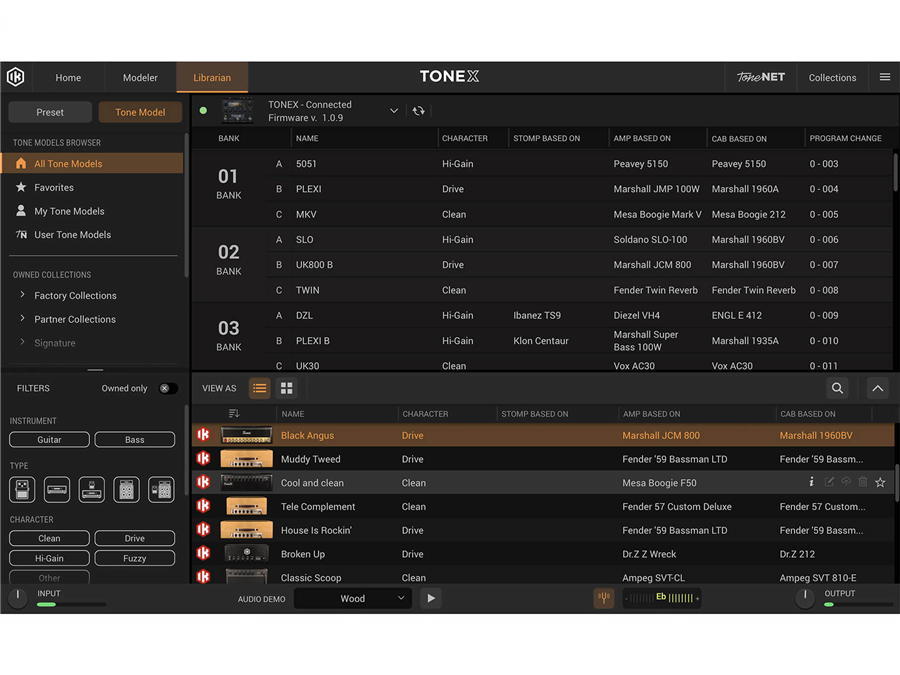Switch to grid view in View As
900x675 pixels.
[x=286, y=388]
